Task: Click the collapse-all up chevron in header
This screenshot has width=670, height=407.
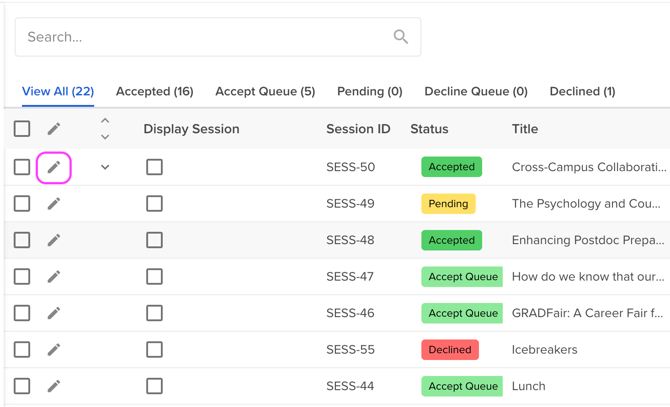Action: 105,121
